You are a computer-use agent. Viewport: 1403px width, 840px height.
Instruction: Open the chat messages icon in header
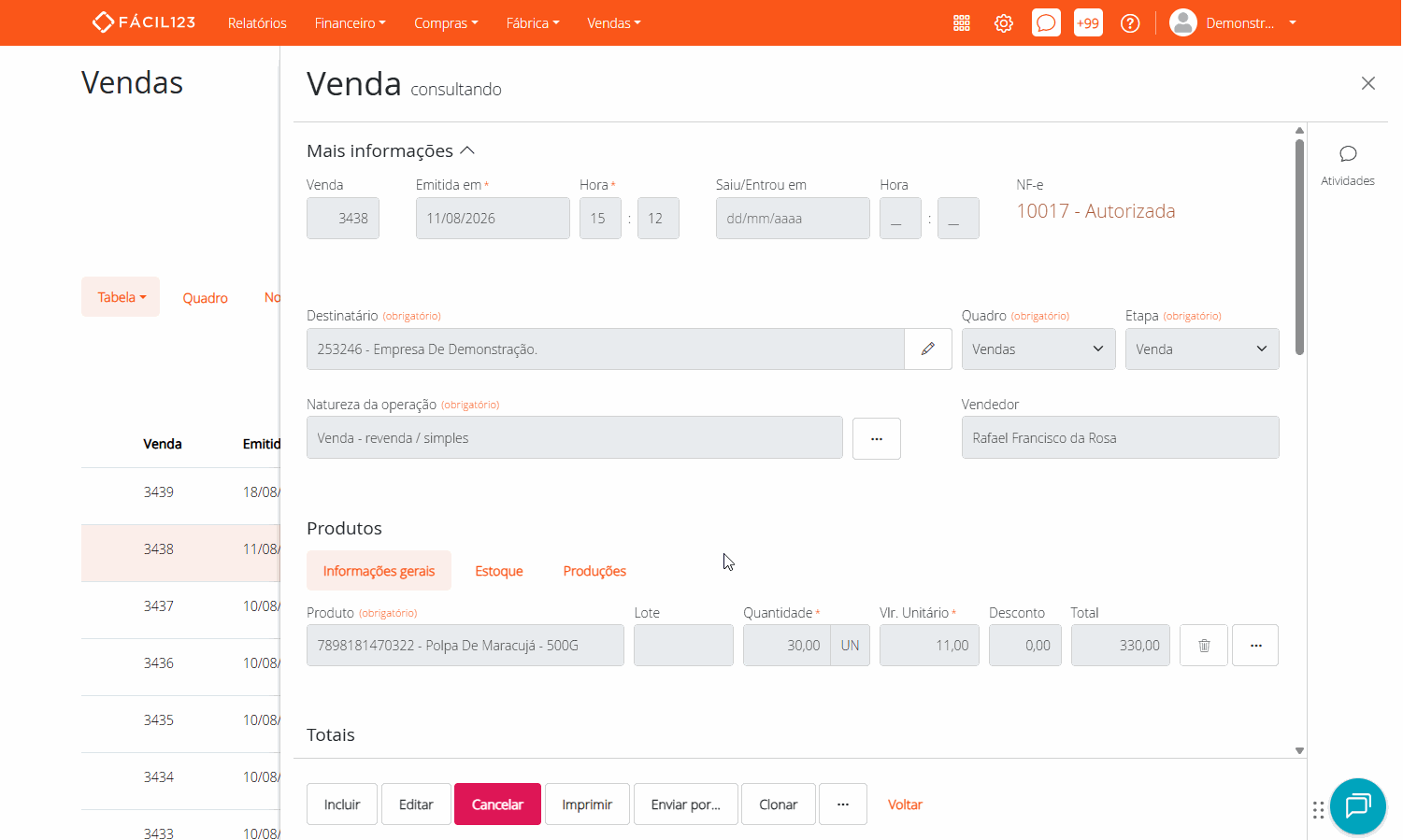[x=1046, y=23]
